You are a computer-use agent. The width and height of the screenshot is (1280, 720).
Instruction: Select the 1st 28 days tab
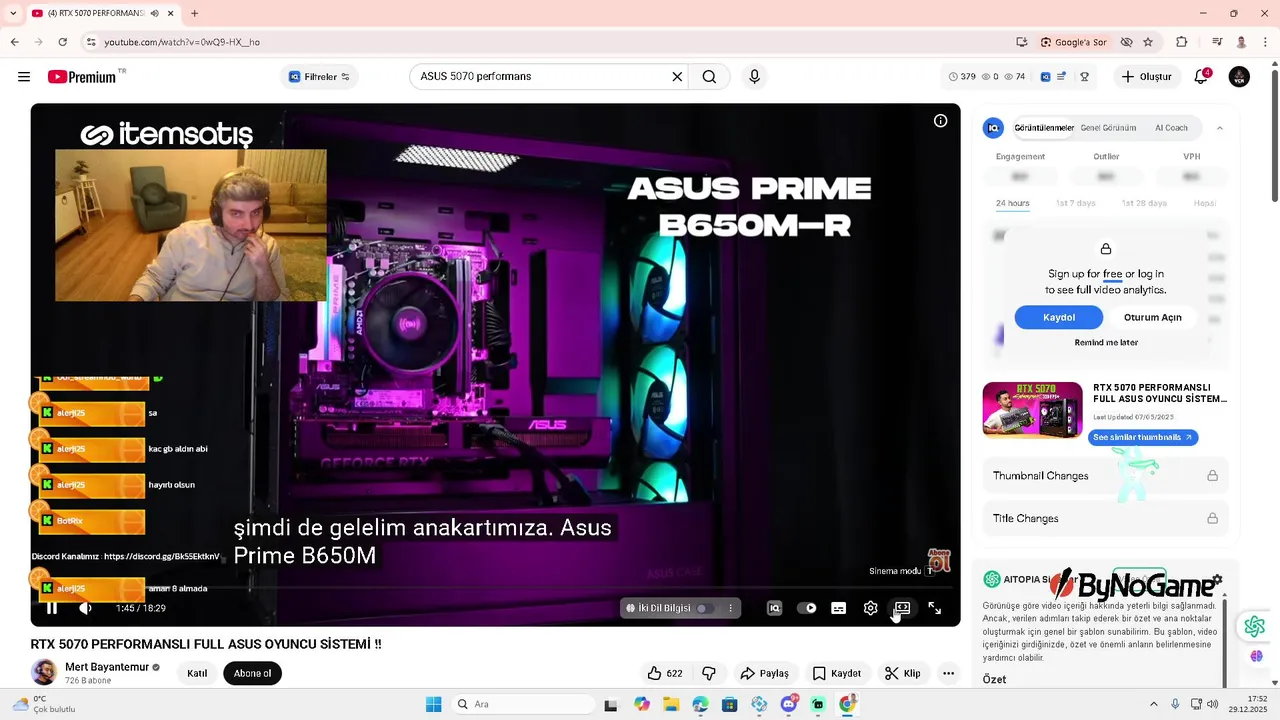point(1144,203)
